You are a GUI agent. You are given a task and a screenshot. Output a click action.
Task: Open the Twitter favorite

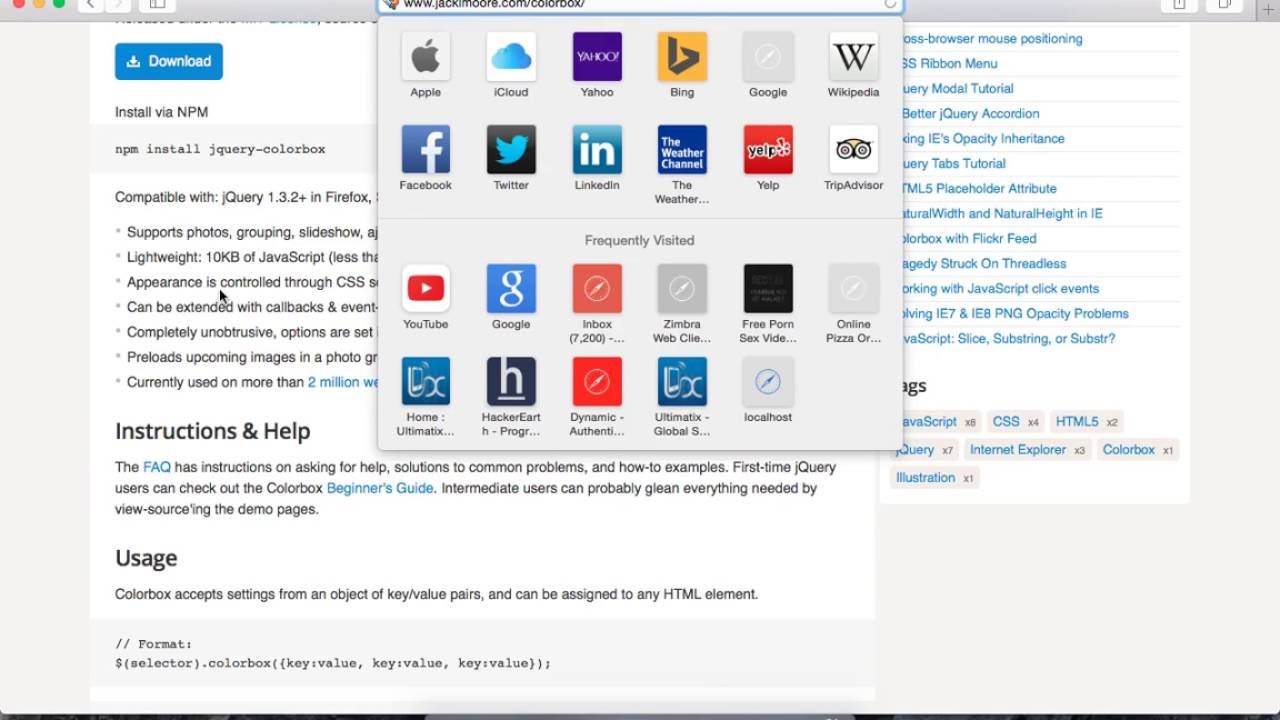tap(511, 150)
